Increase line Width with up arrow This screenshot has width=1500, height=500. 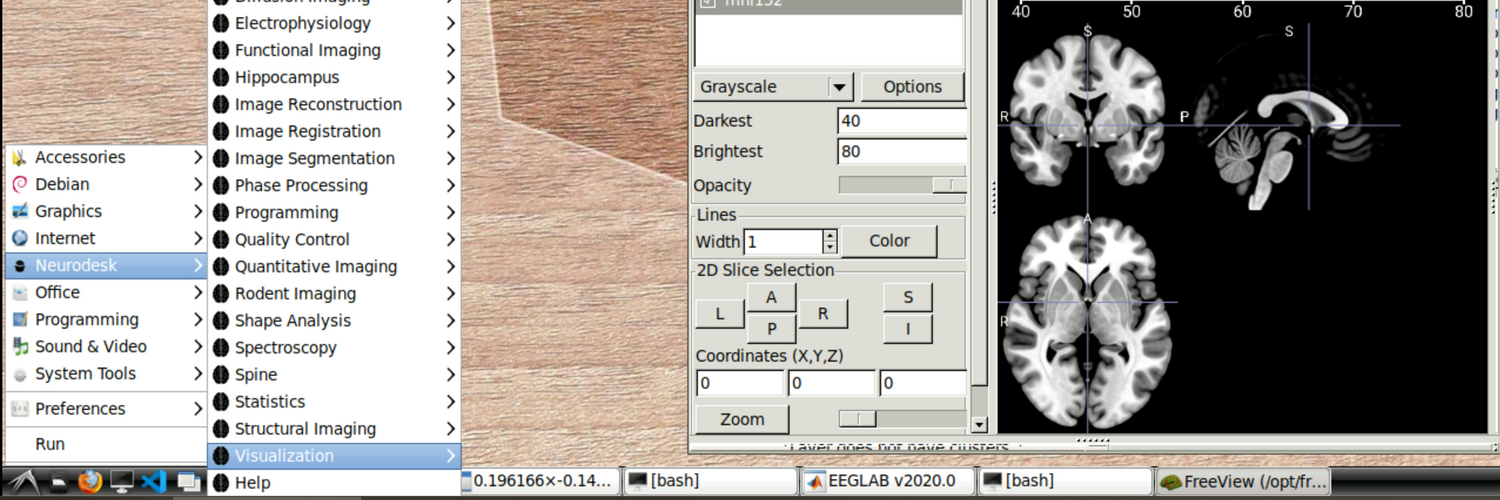830,236
